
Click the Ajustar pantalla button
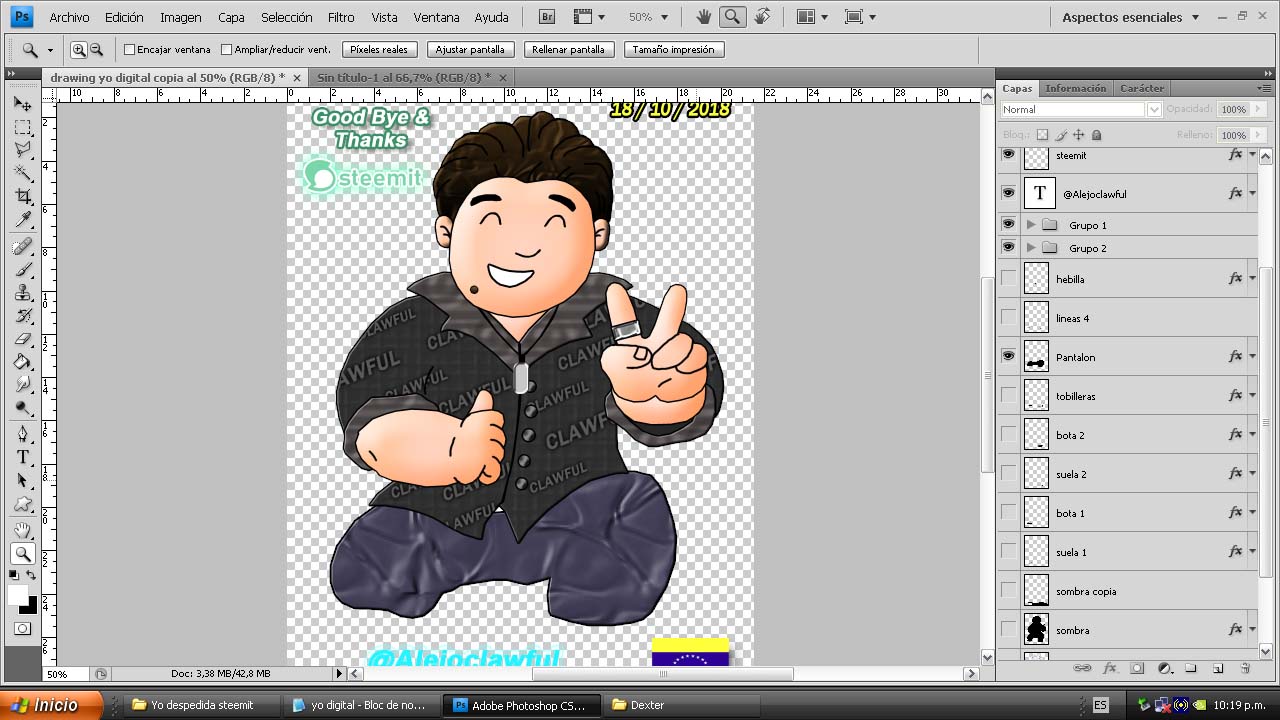point(471,49)
